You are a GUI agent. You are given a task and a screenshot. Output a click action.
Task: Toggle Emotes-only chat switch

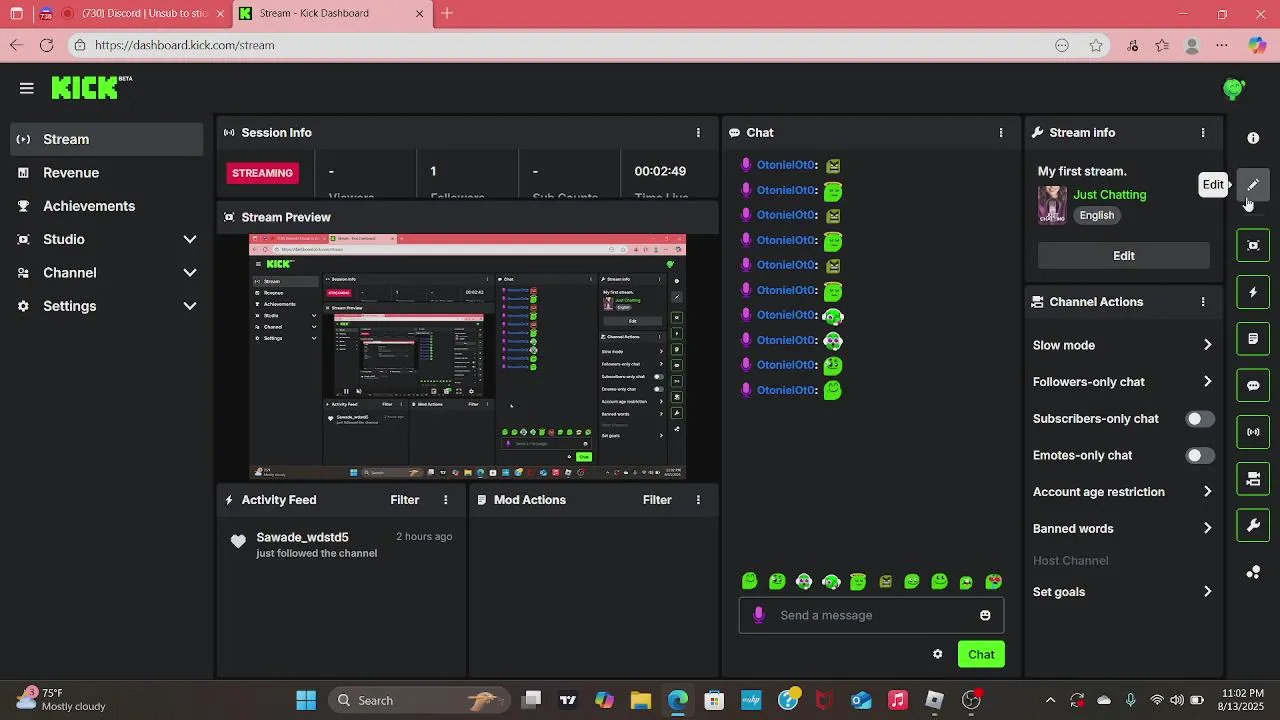click(1200, 455)
